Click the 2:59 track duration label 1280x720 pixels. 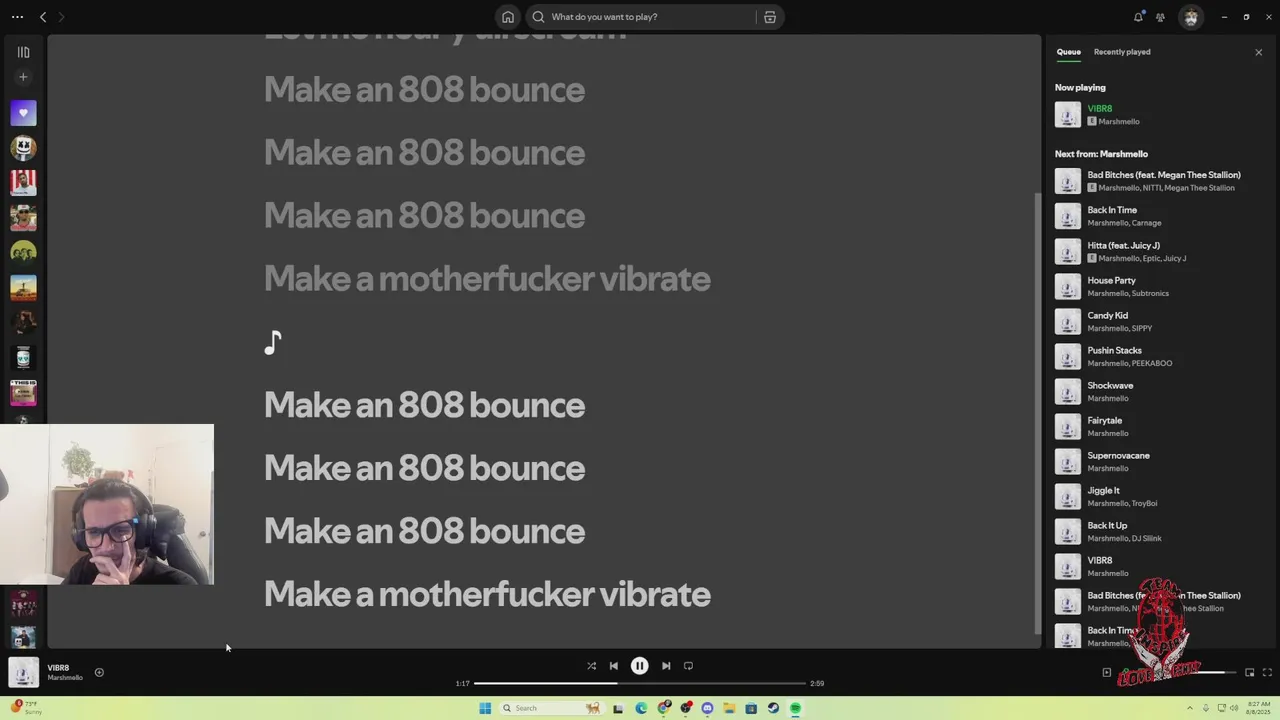[x=817, y=683]
